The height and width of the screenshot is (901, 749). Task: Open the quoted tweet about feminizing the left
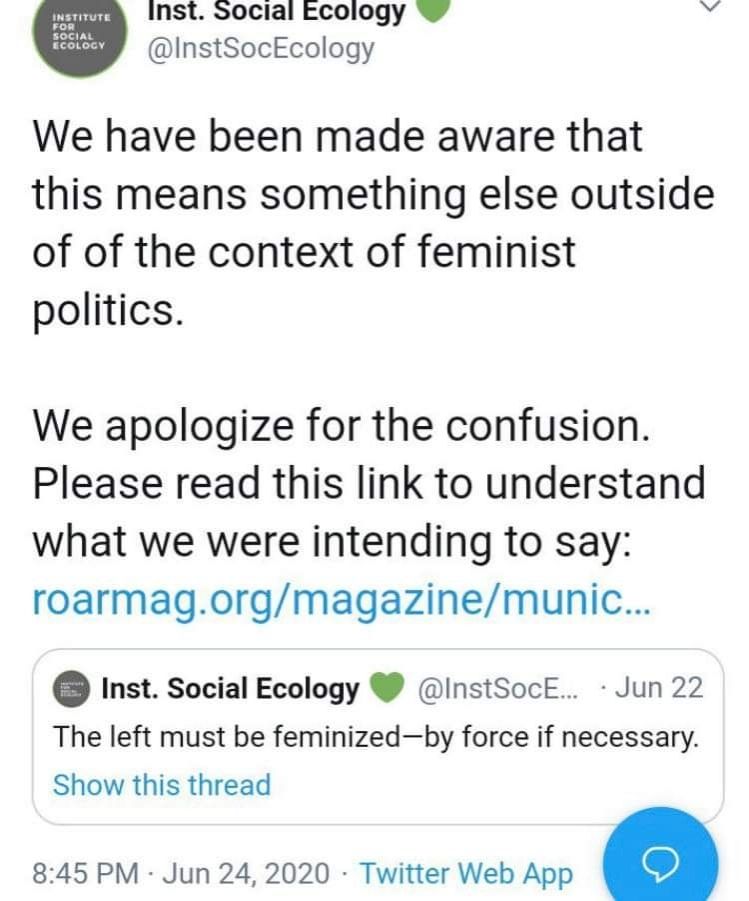click(x=375, y=739)
